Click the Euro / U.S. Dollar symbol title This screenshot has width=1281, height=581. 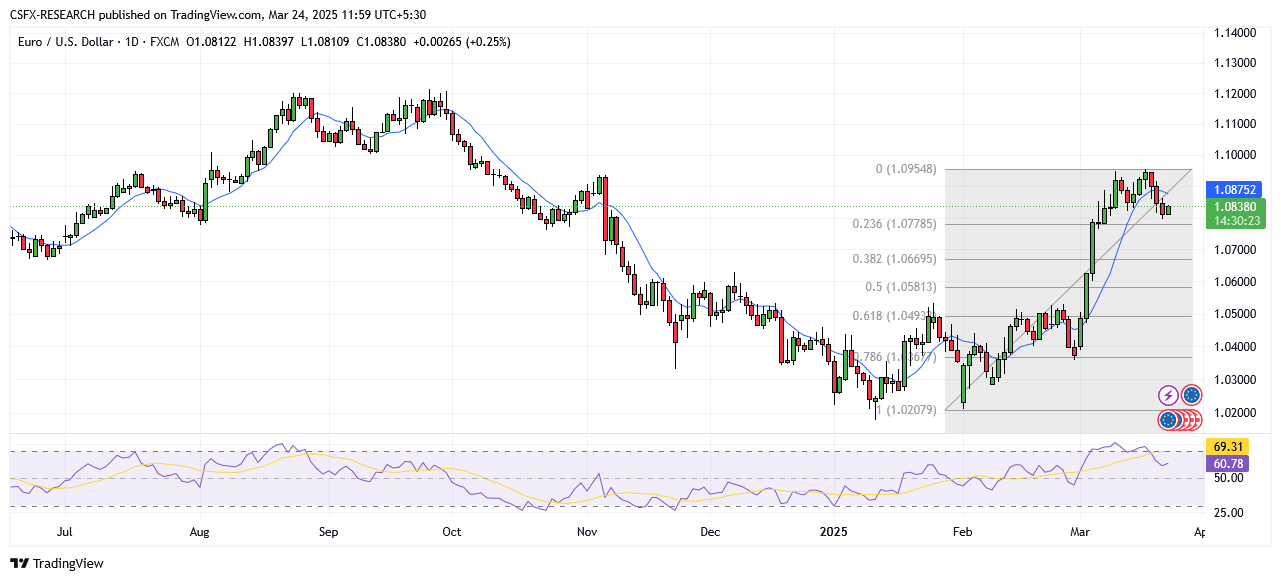coord(72,41)
